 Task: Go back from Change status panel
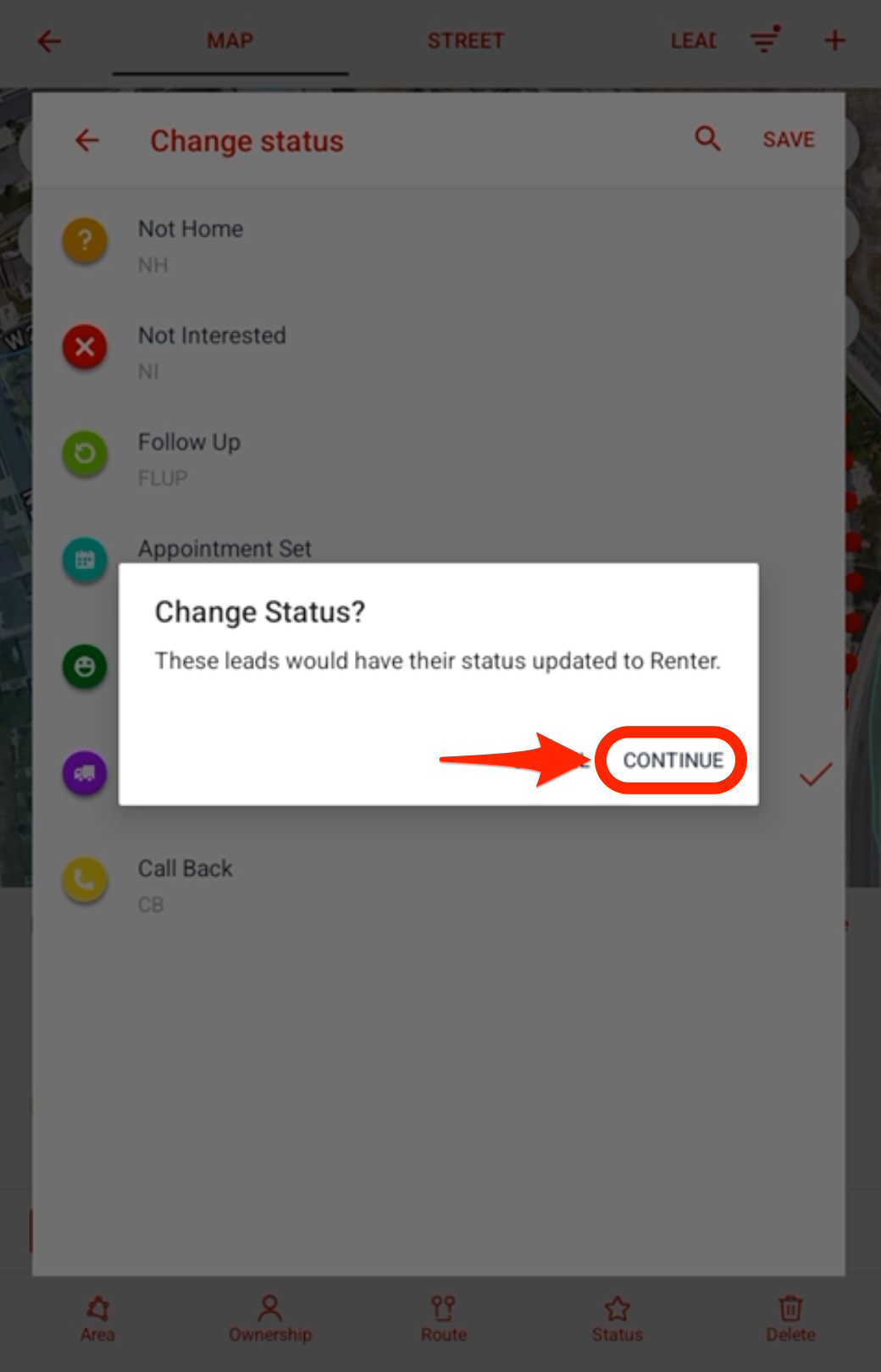[x=87, y=140]
